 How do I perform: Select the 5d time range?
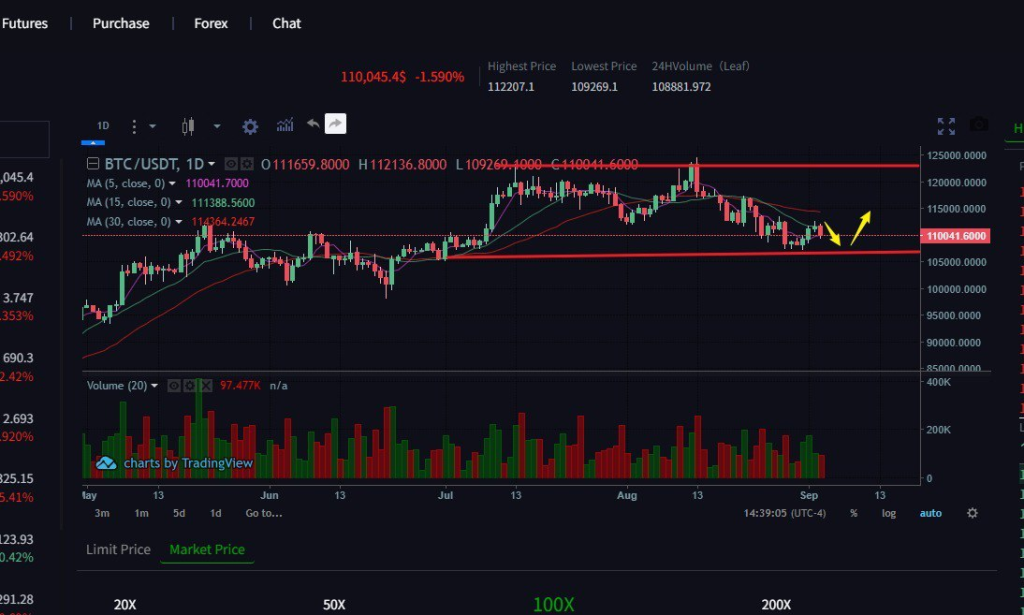point(179,513)
